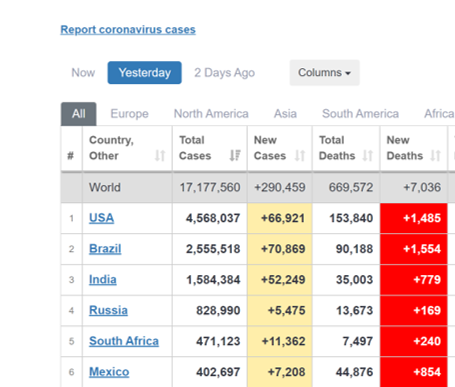Click Brazil's red new deaths cell
The height and width of the screenshot is (387, 455).
click(x=414, y=249)
